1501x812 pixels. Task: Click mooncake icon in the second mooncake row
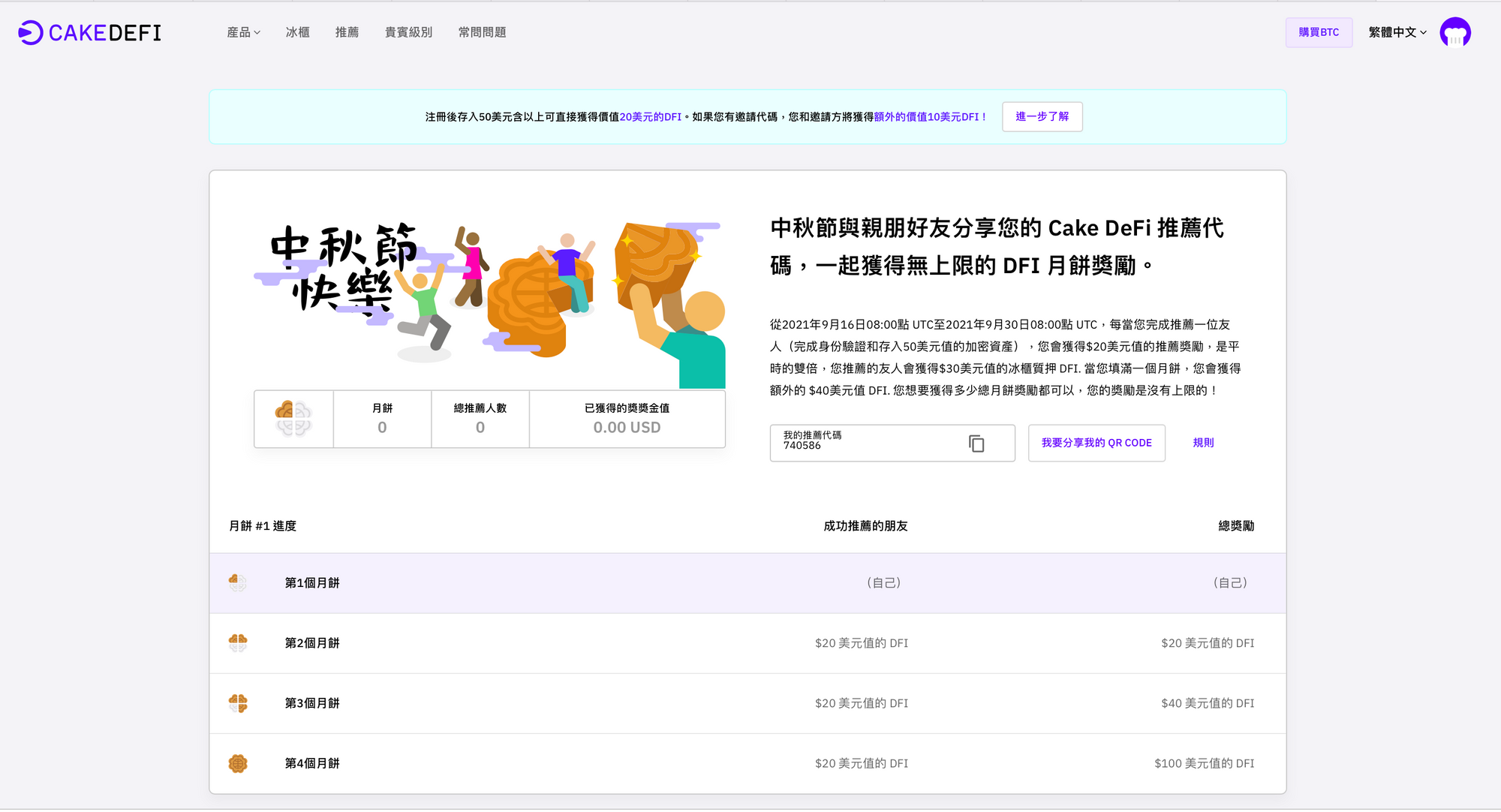[x=238, y=643]
